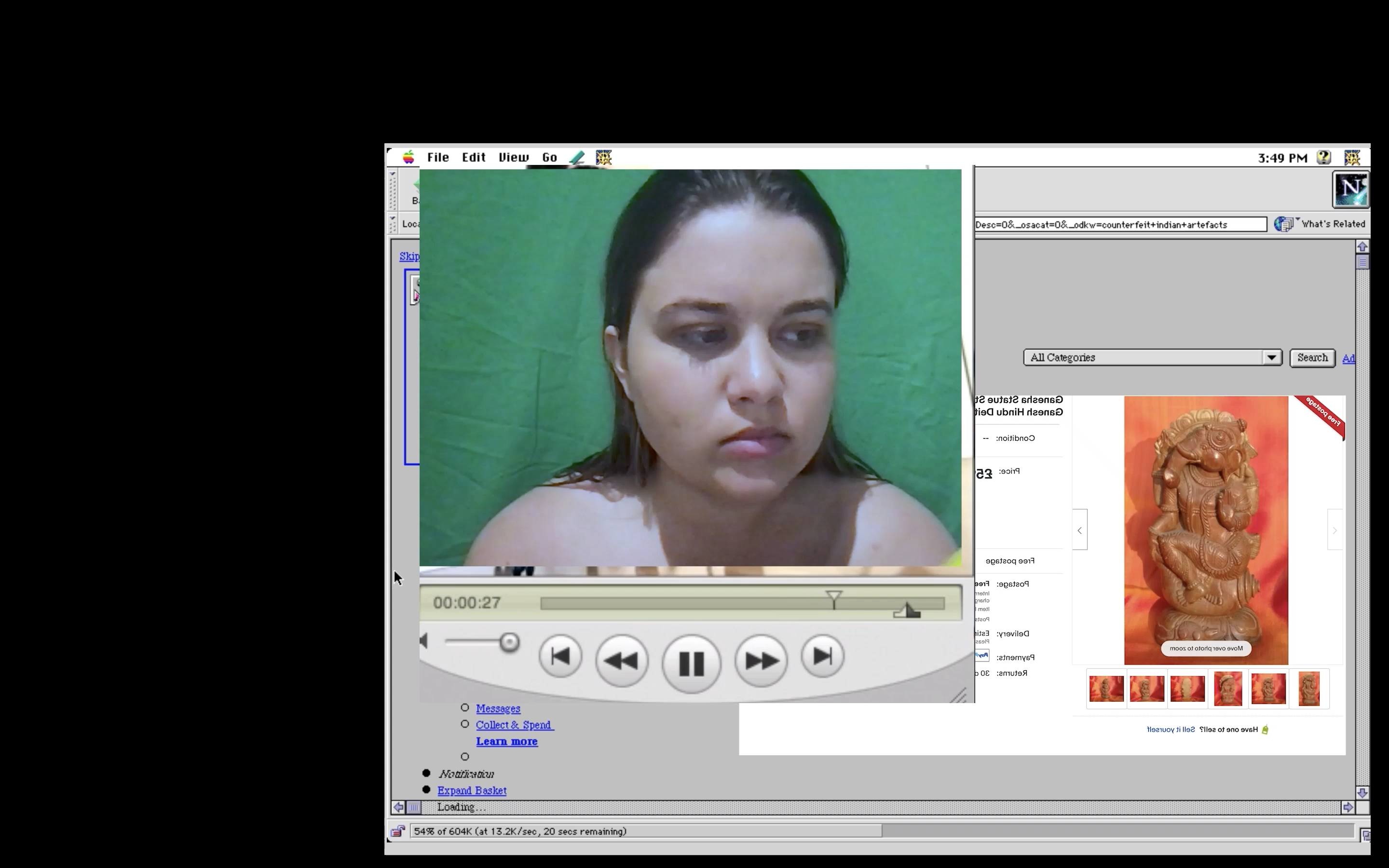
Task: Select the first Ganesha statue thumbnail
Action: click(x=1106, y=688)
